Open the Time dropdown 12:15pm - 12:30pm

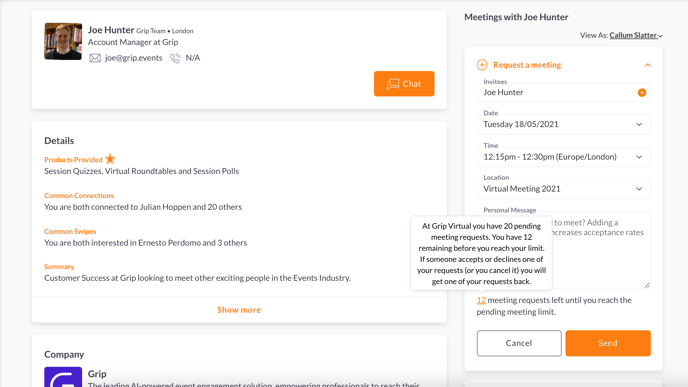563,157
